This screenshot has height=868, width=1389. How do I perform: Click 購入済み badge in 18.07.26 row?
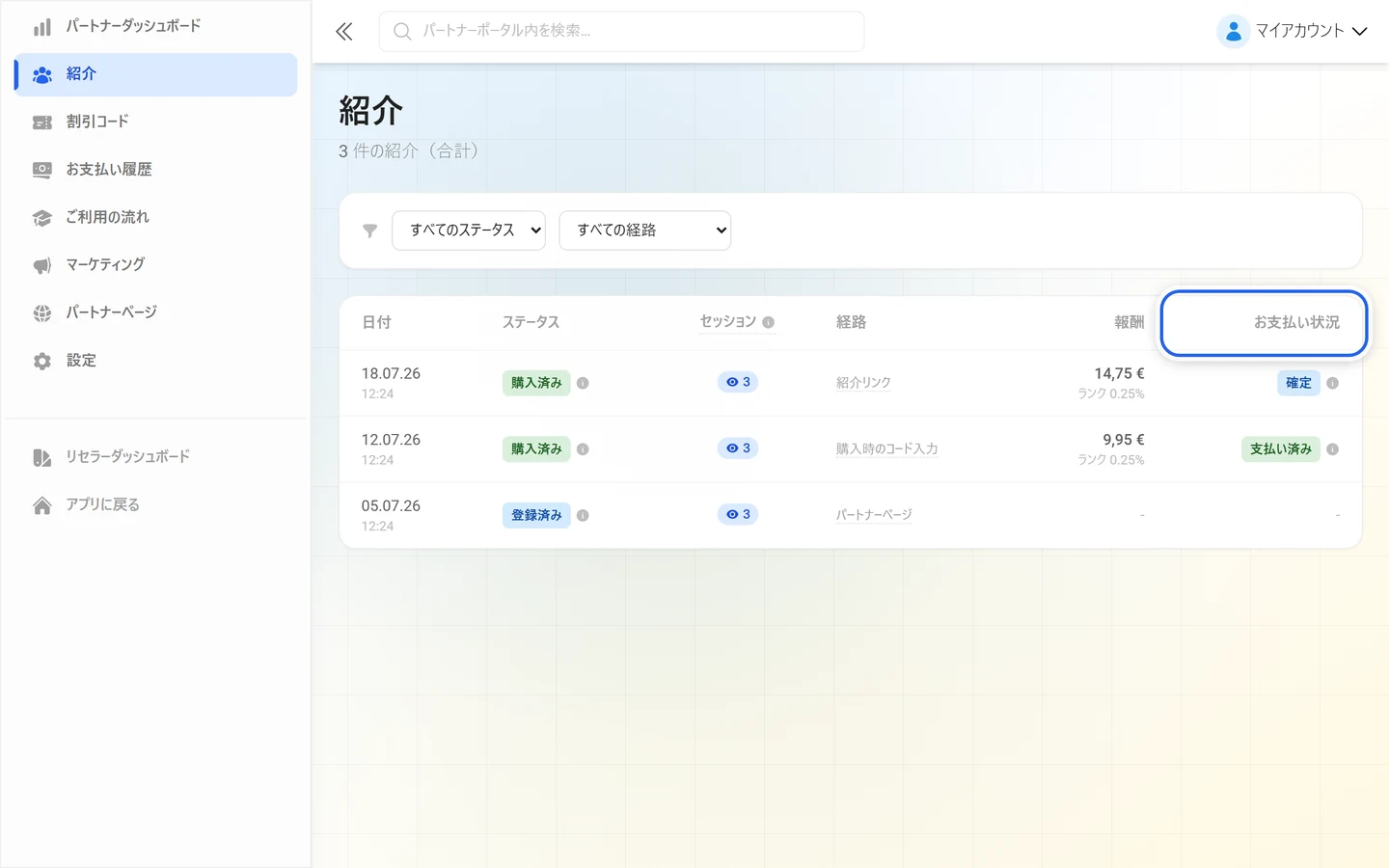coord(536,383)
